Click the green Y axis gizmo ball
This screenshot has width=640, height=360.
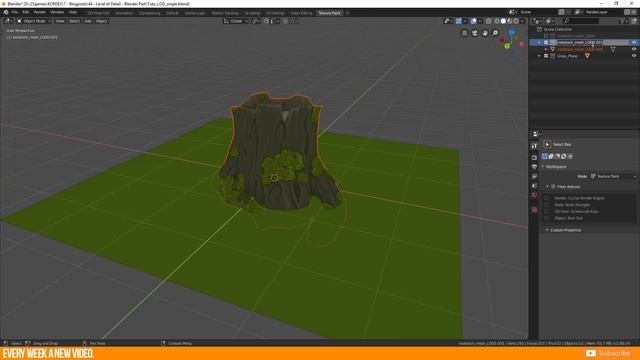pos(507,46)
